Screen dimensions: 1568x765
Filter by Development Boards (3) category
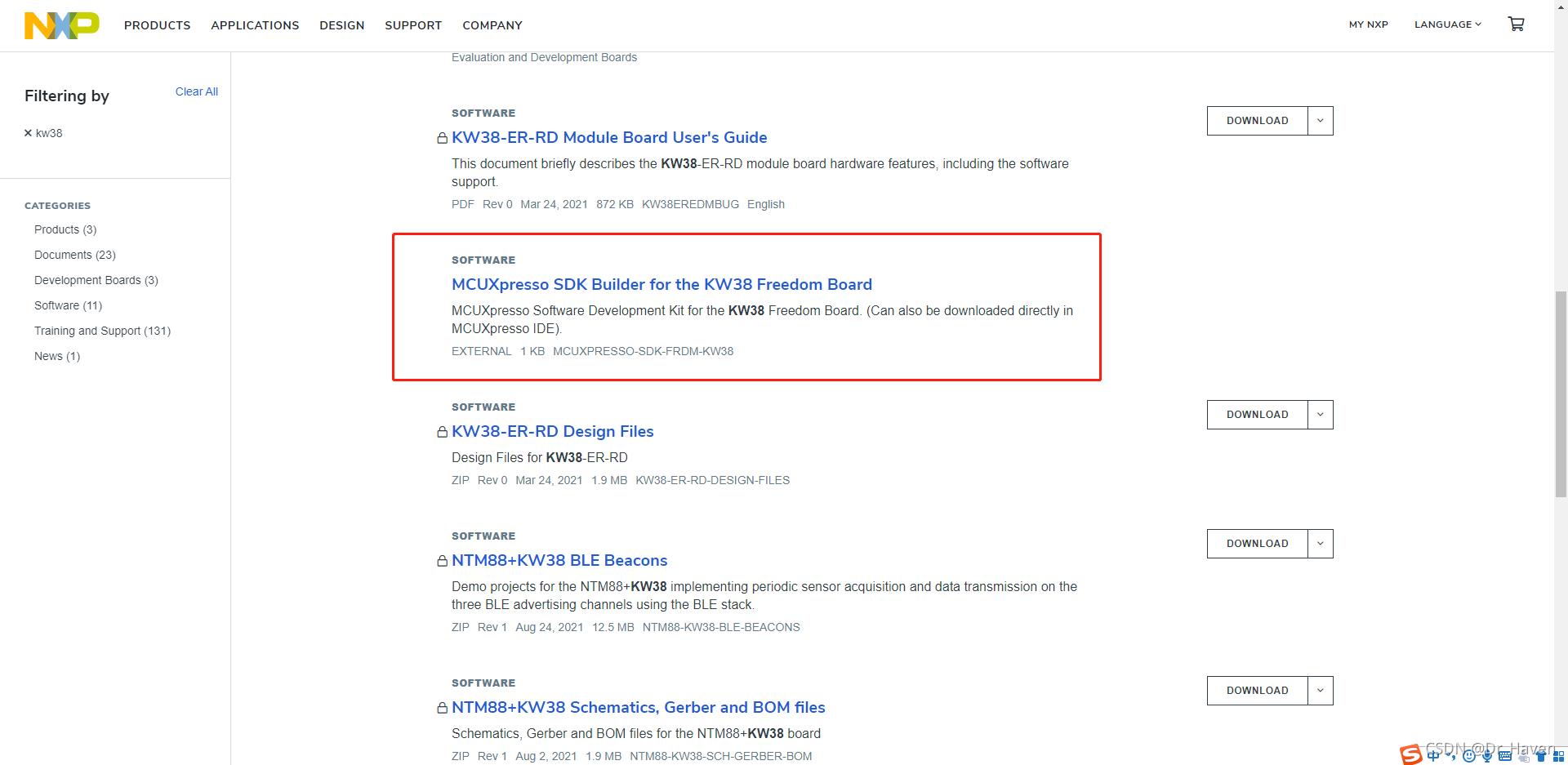(96, 280)
